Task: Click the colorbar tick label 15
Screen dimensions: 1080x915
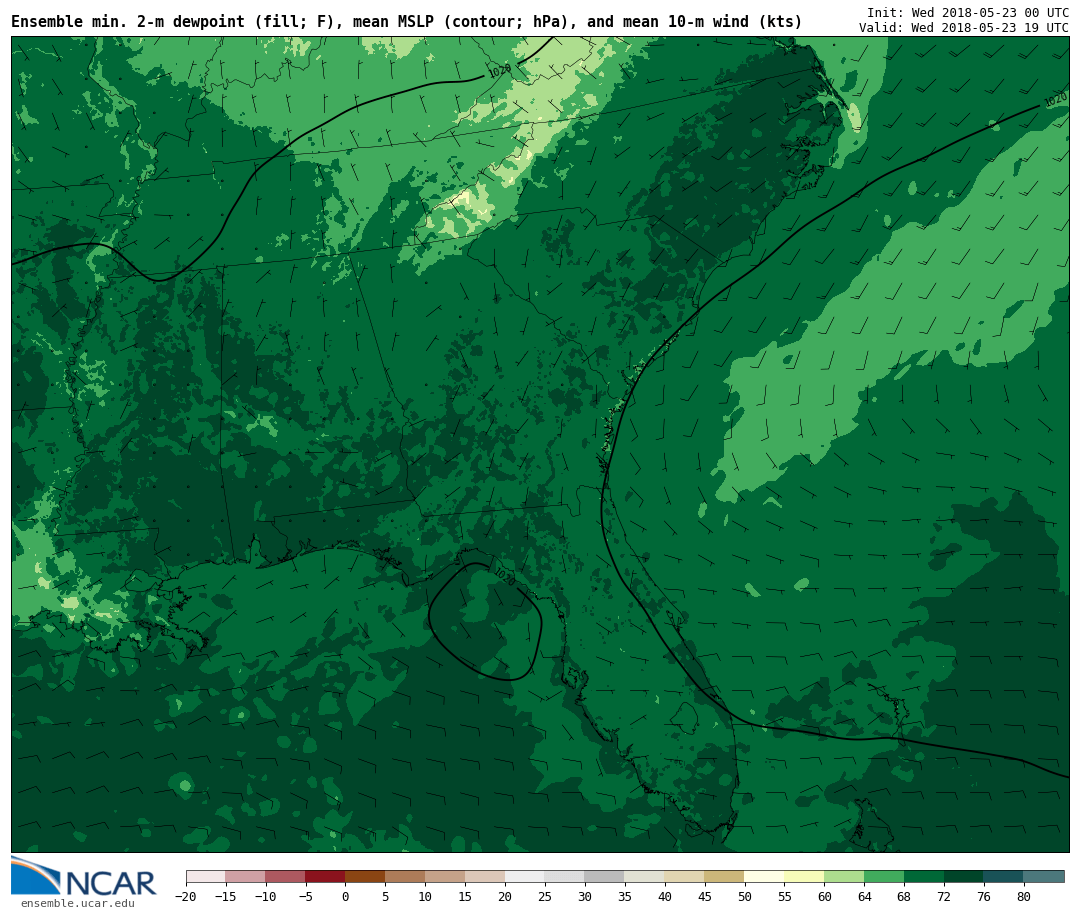Action: (465, 896)
